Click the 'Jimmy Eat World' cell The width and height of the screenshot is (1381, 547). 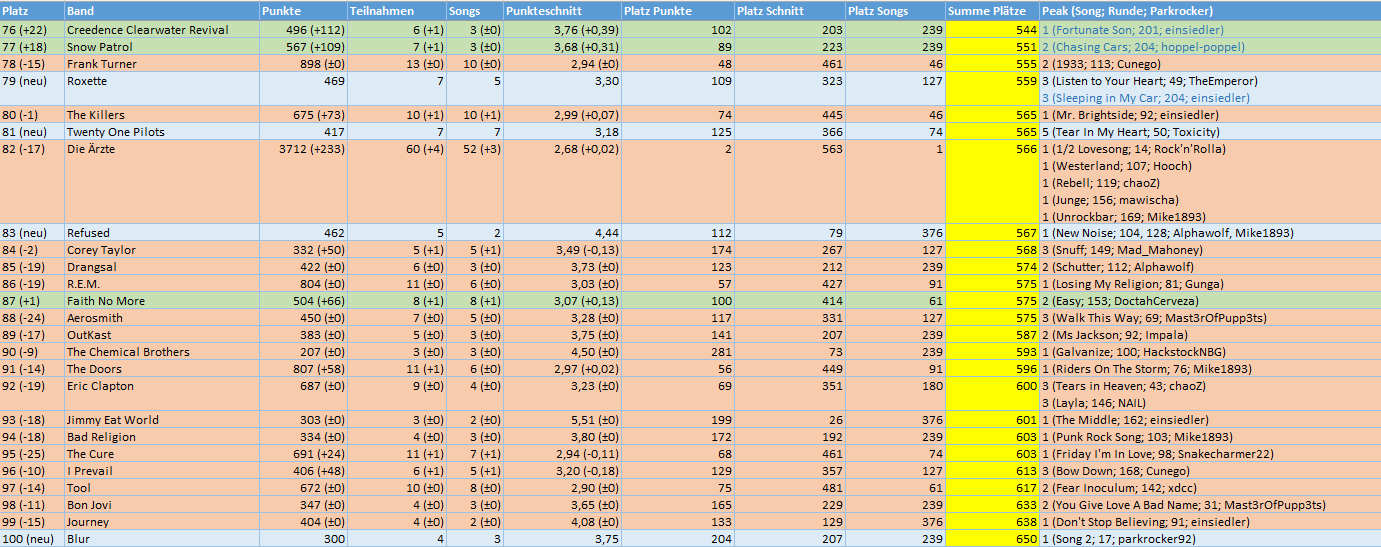coord(161,420)
